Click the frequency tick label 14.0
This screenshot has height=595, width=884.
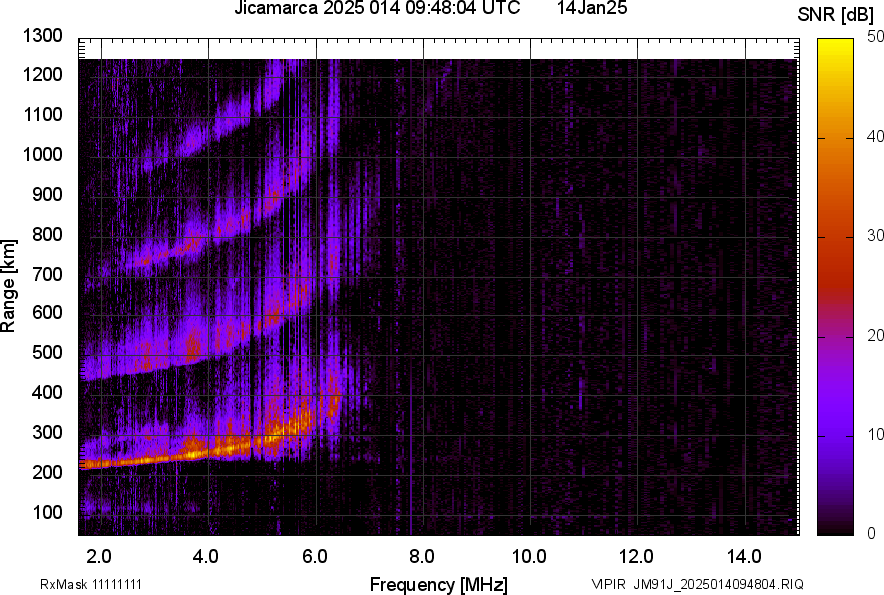click(x=744, y=557)
